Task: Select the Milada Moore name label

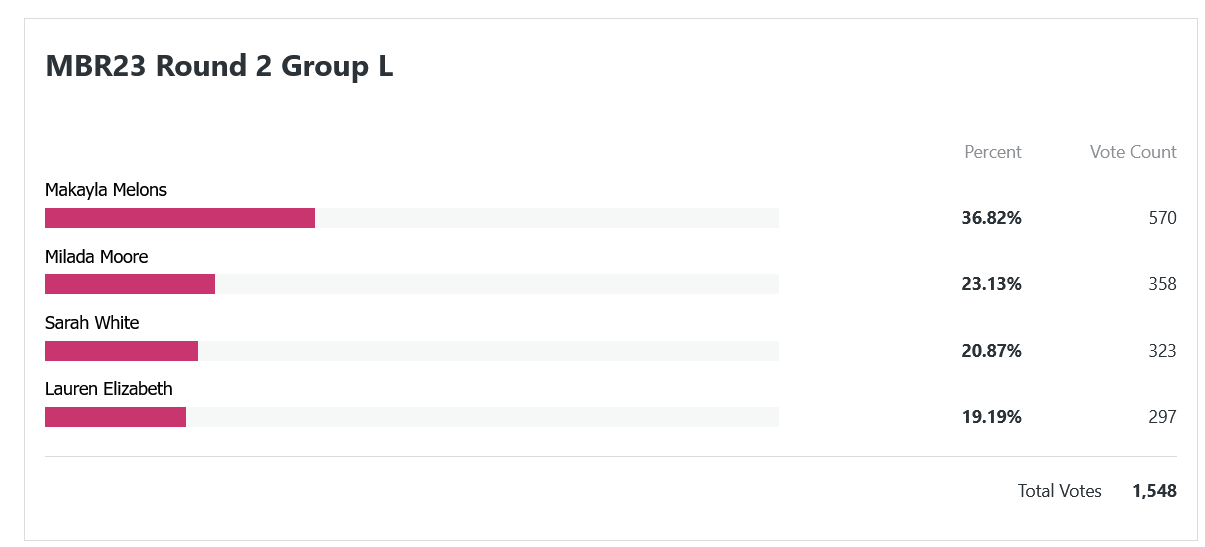Action: (96, 257)
